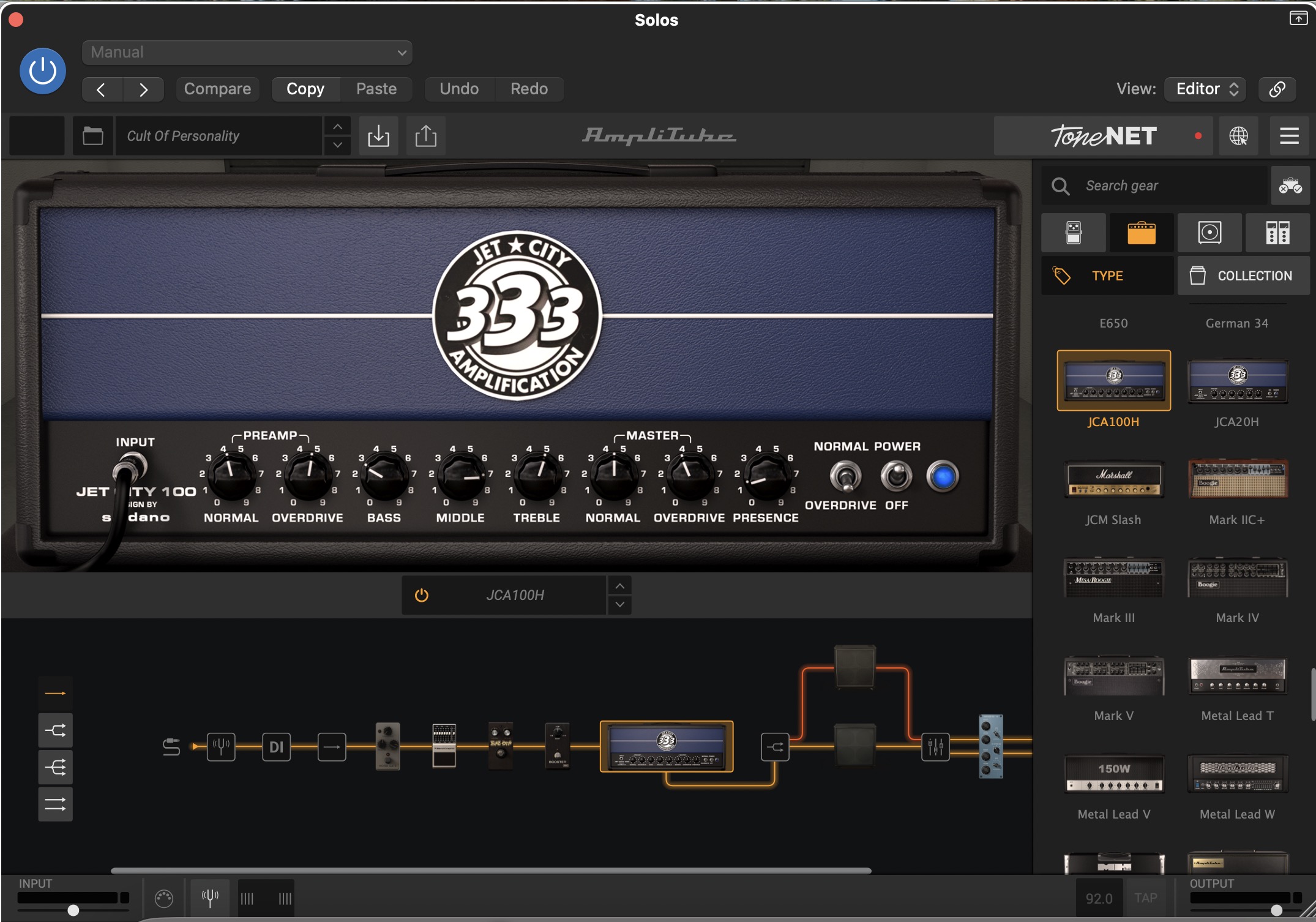Open the hamburger main menu

[x=1289, y=136]
